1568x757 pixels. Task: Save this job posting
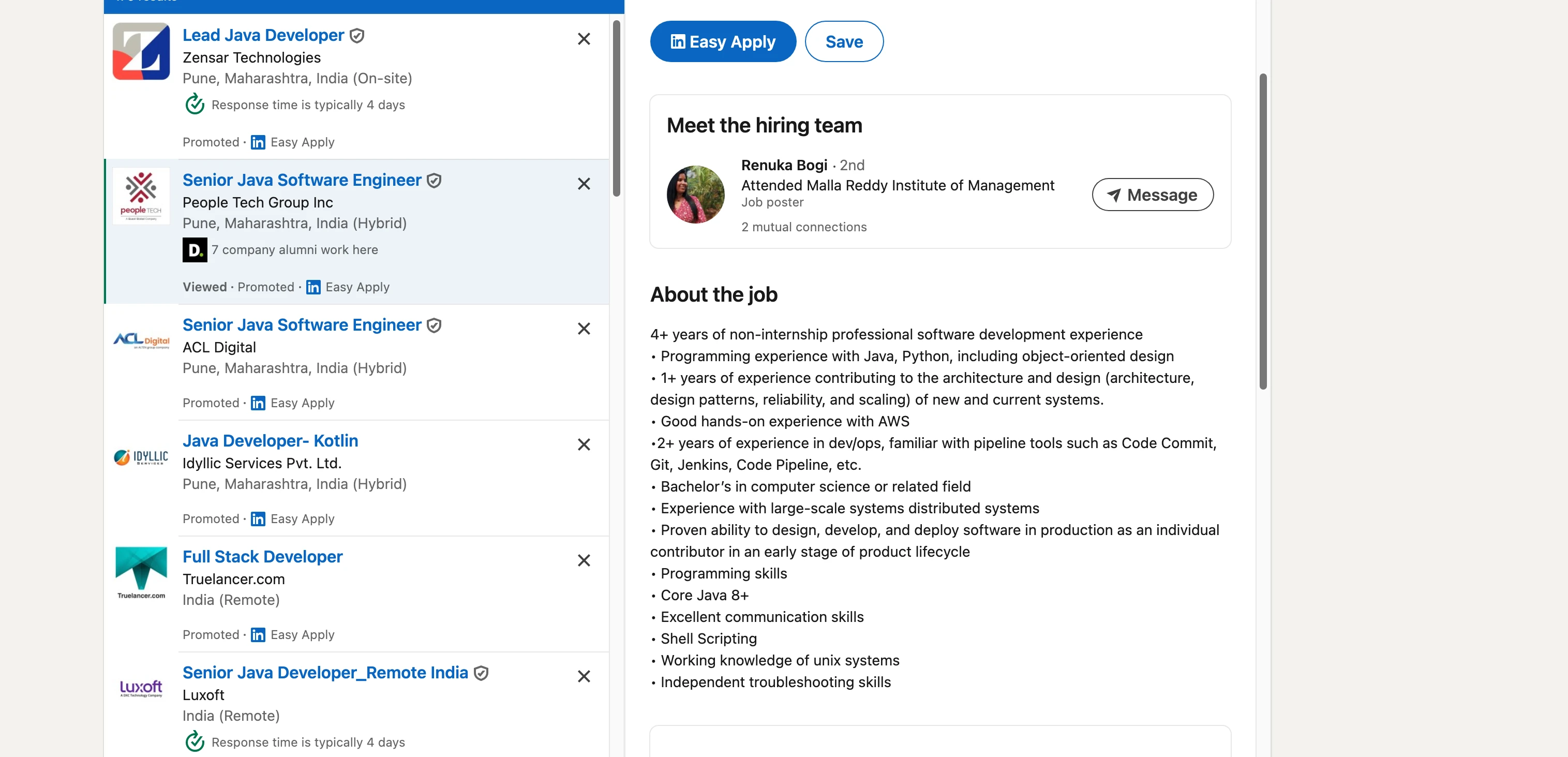(844, 41)
